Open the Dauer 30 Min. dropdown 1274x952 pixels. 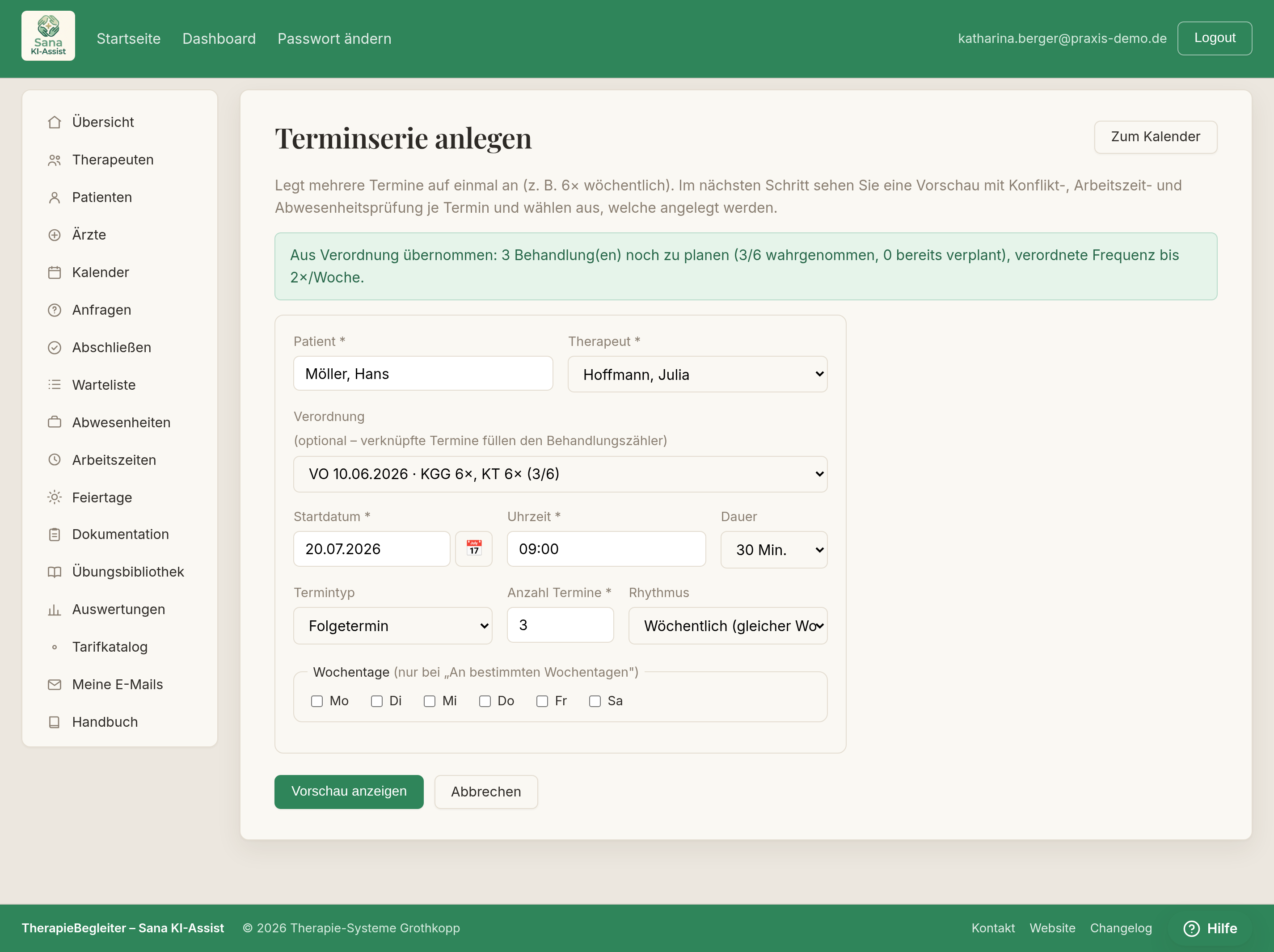pyautogui.click(x=774, y=550)
